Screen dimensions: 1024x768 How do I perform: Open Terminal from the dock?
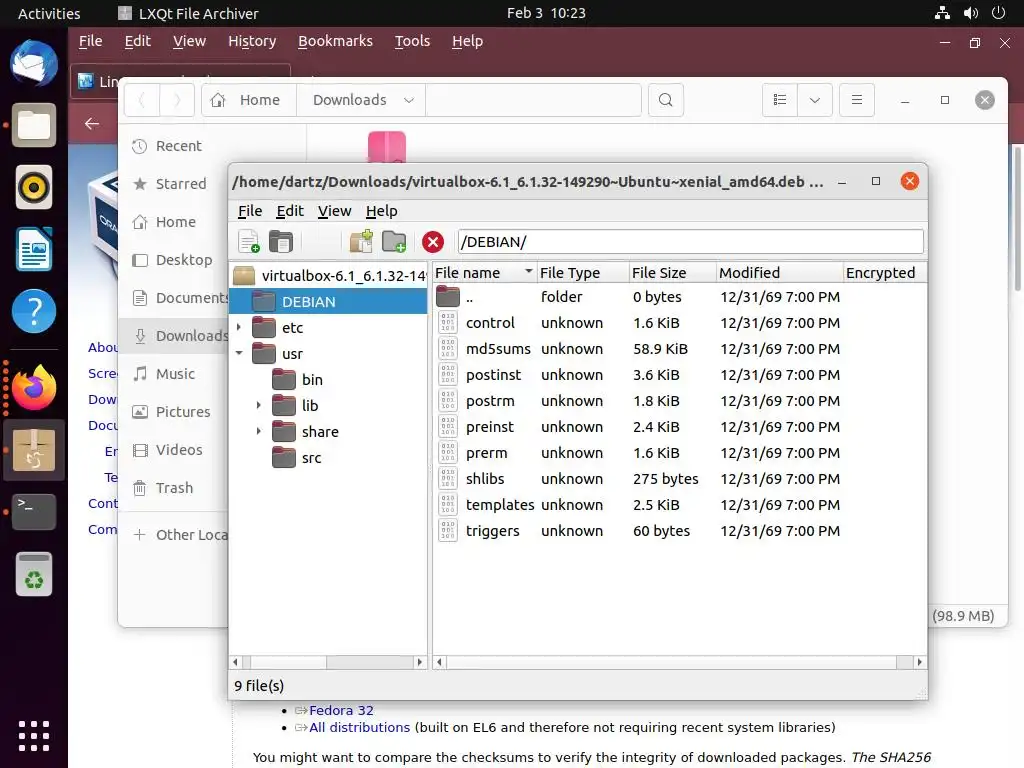(34, 511)
